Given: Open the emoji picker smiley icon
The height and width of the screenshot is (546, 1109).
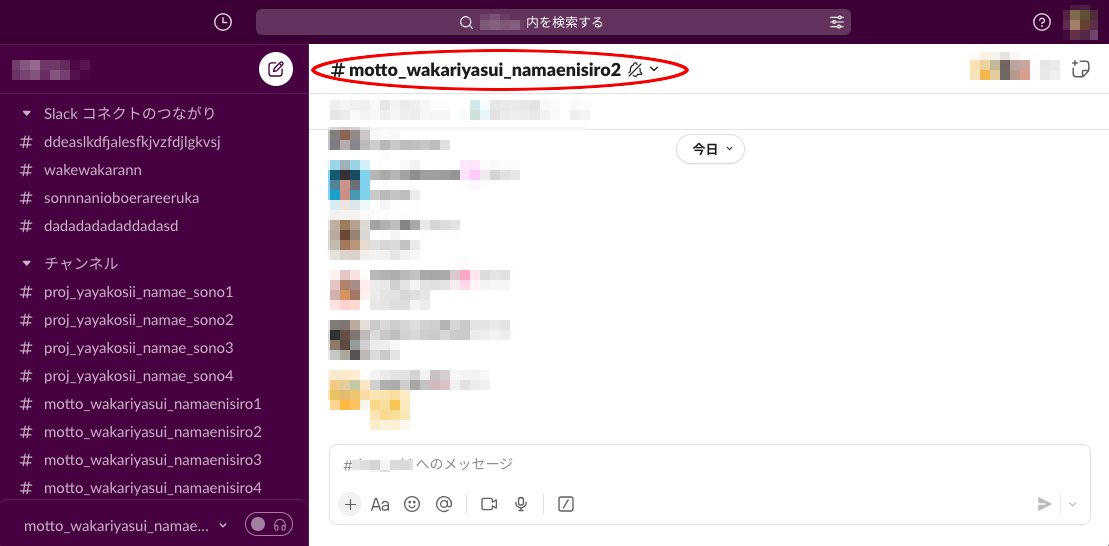Looking at the screenshot, I should 412,504.
